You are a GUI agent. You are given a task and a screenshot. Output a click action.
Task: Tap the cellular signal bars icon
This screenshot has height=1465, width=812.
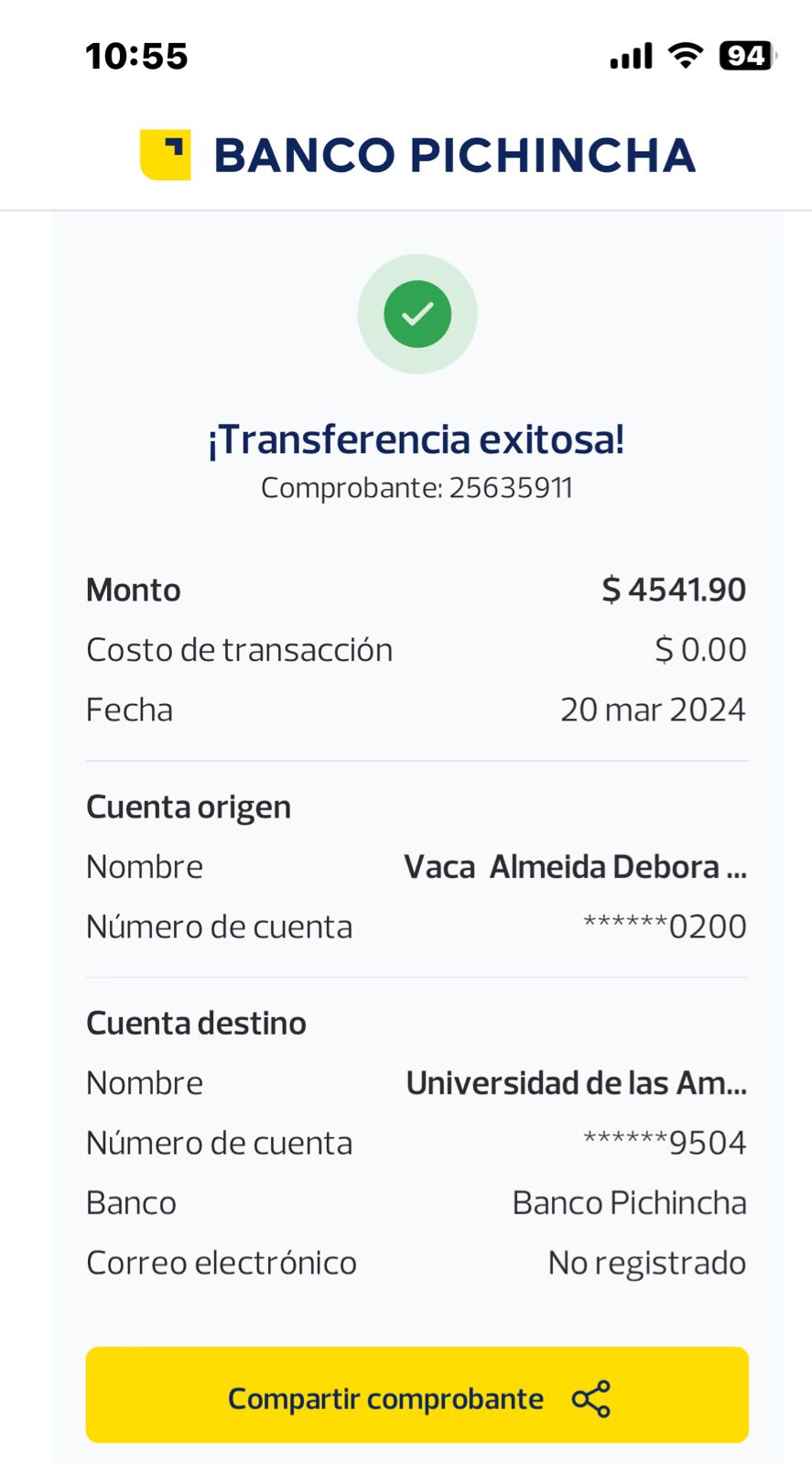631,56
